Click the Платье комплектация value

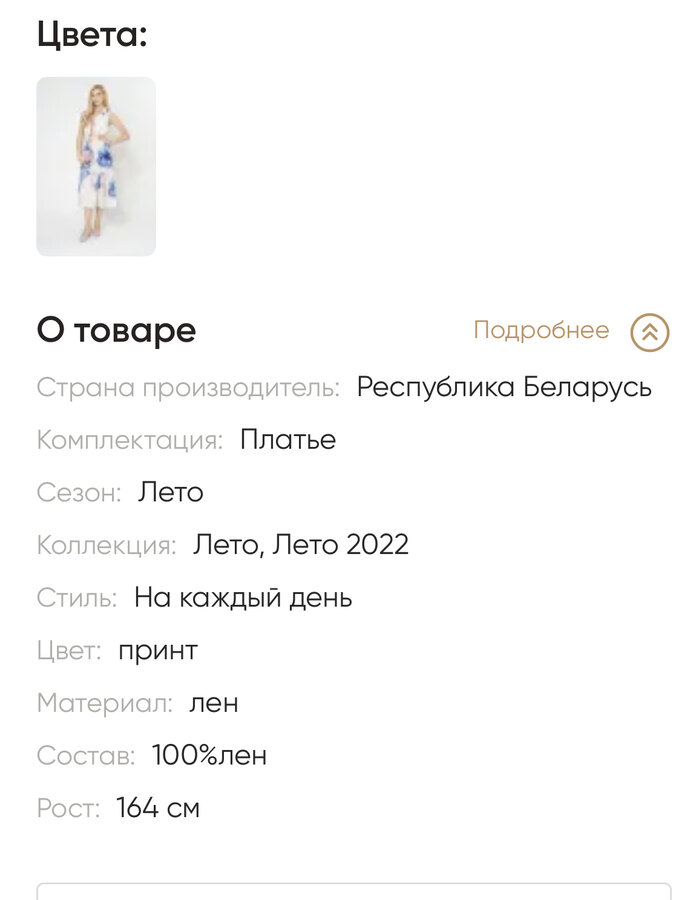coord(287,440)
